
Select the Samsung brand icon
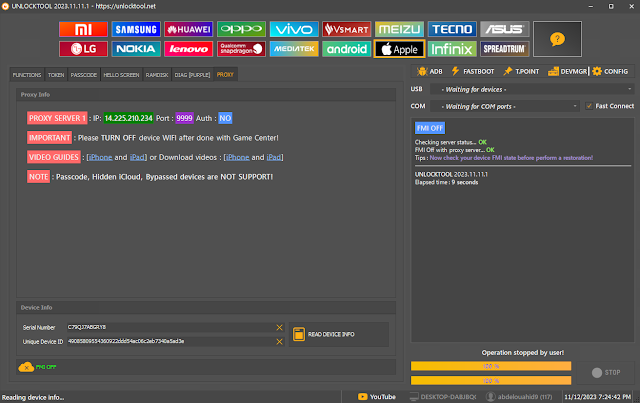click(136, 29)
